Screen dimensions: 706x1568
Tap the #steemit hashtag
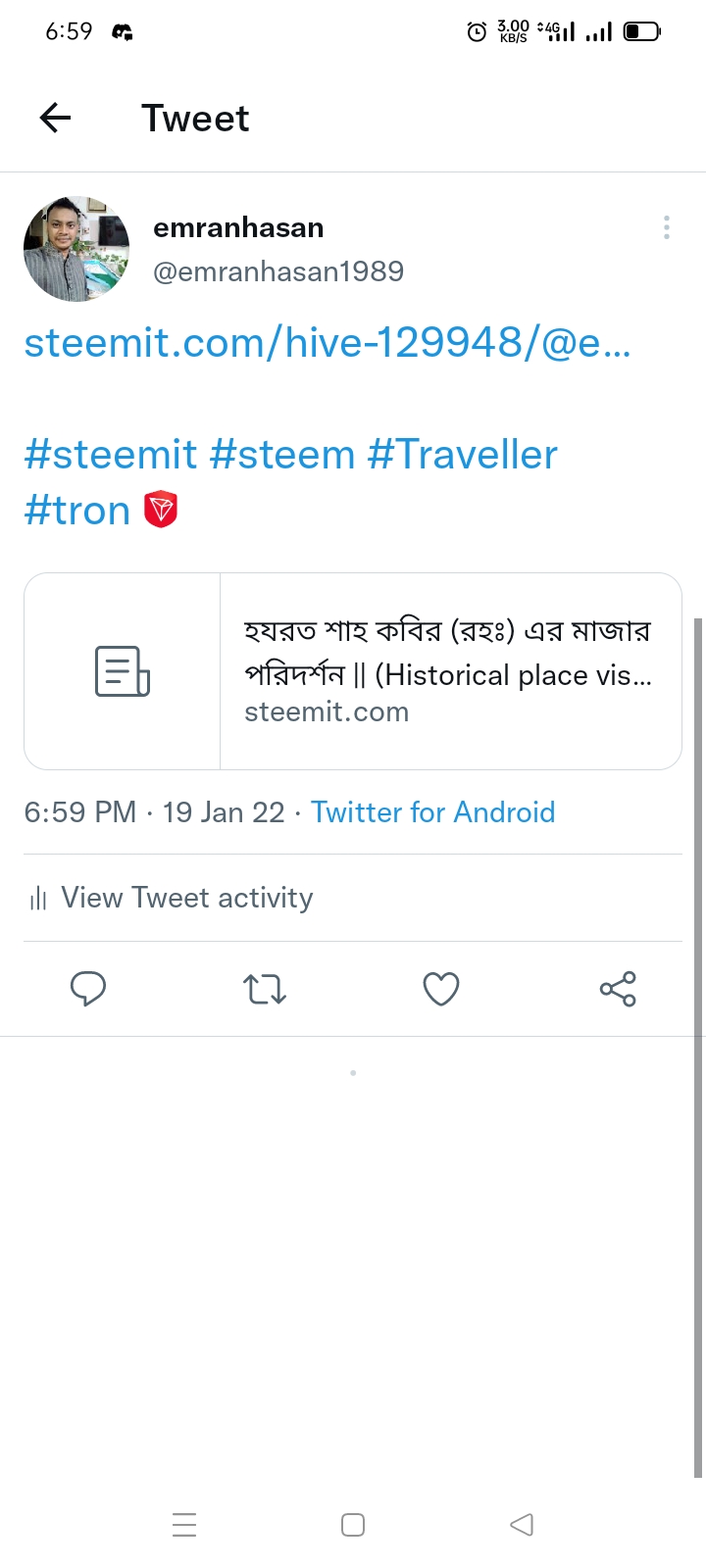tap(111, 455)
